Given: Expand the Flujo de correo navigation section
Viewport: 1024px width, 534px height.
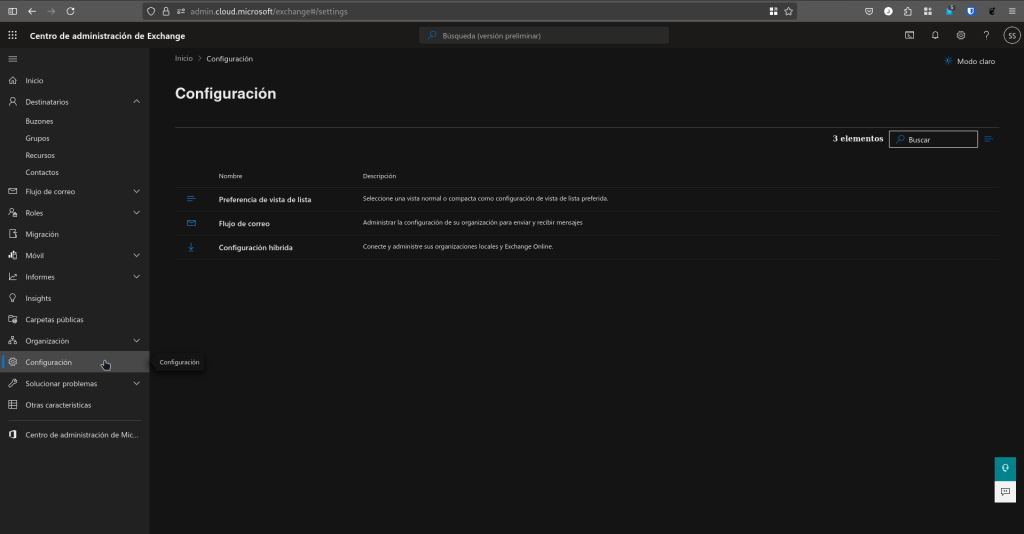Looking at the screenshot, I should (137, 191).
